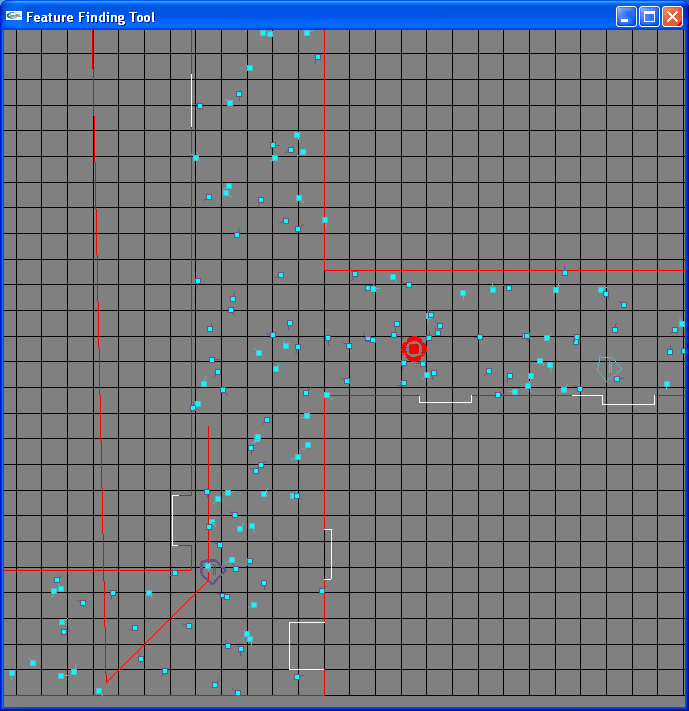The height and width of the screenshot is (711, 689).
Task: Click the Feature Finding Tool title bar
Action: (x=308, y=17)
